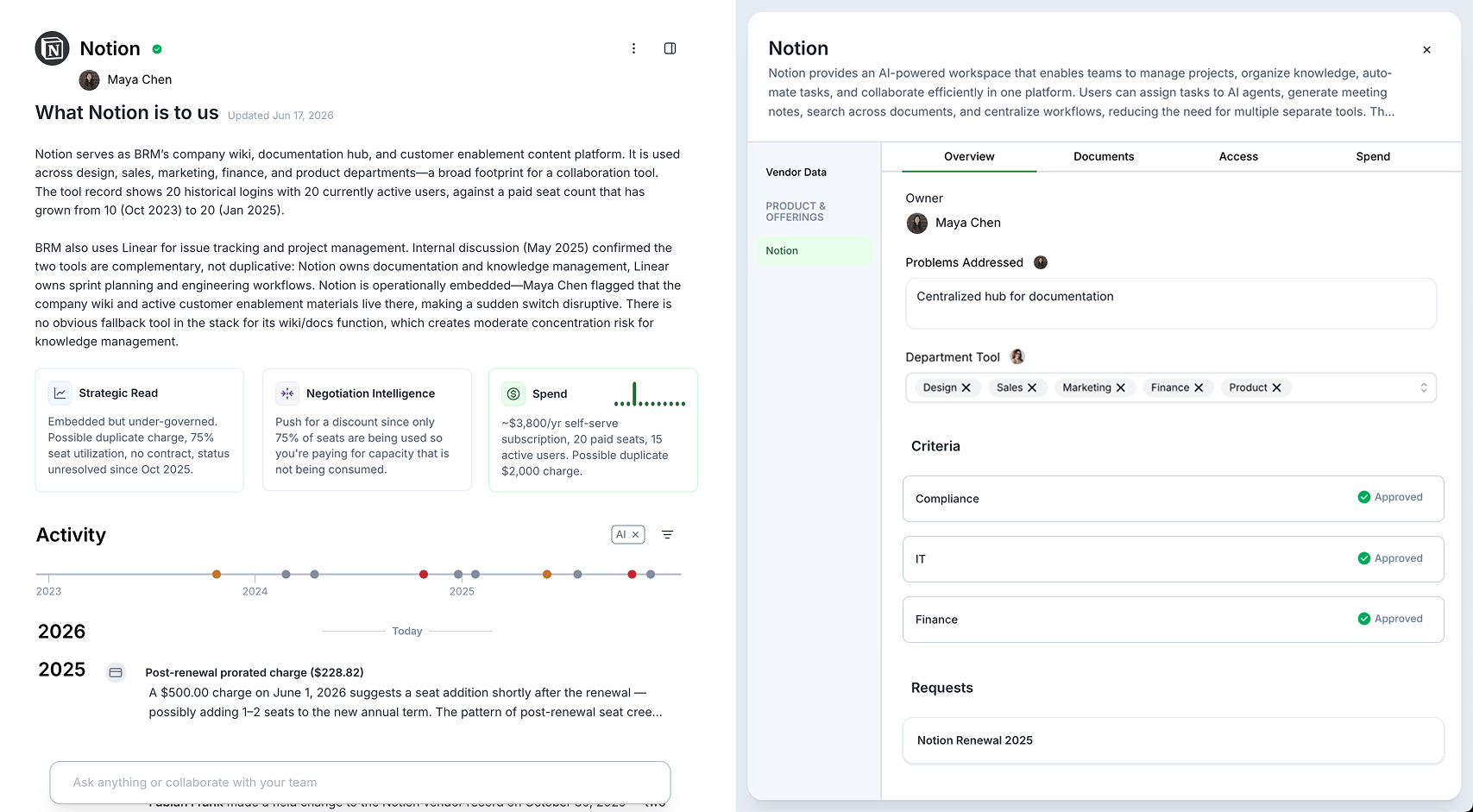Image resolution: width=1473 pixels, height=812 pixels.
Task: Click the Notion logo icon
Action: pyautogui.click(x=52, y=48)
